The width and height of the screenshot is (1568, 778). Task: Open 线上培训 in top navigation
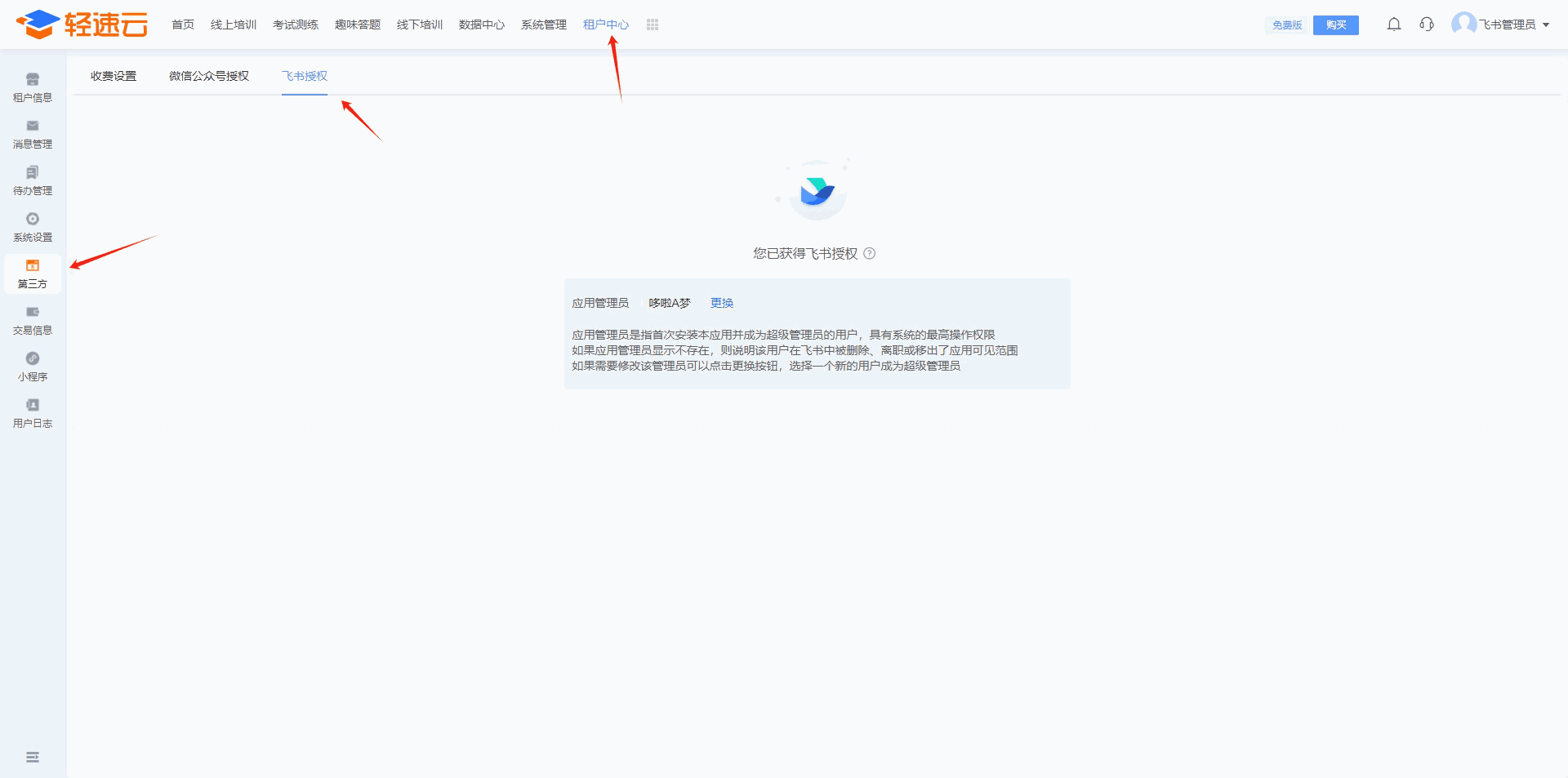(x=233, y=24)
